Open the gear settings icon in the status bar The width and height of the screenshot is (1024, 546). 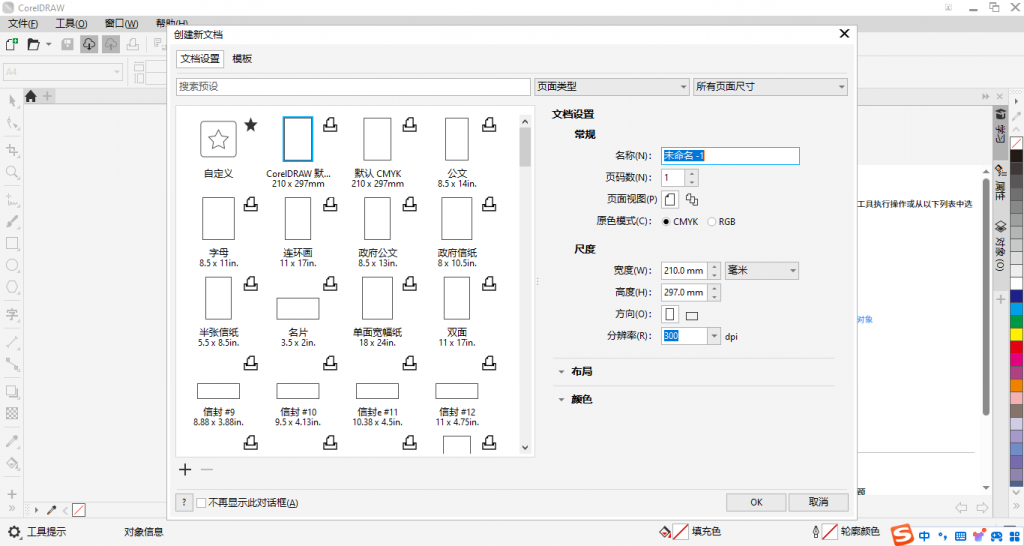tap(14, 532)
